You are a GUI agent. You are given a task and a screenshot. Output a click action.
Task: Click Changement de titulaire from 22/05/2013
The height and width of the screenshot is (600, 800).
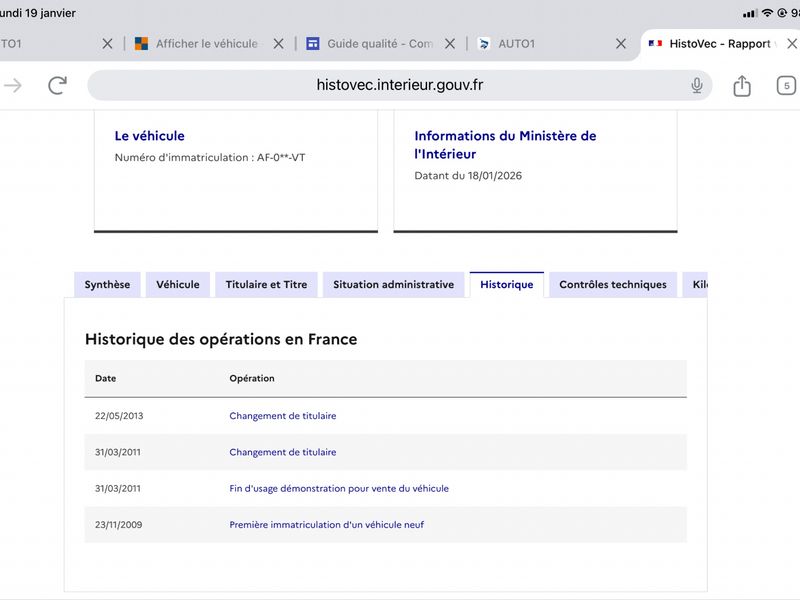(x=283, y=416)
